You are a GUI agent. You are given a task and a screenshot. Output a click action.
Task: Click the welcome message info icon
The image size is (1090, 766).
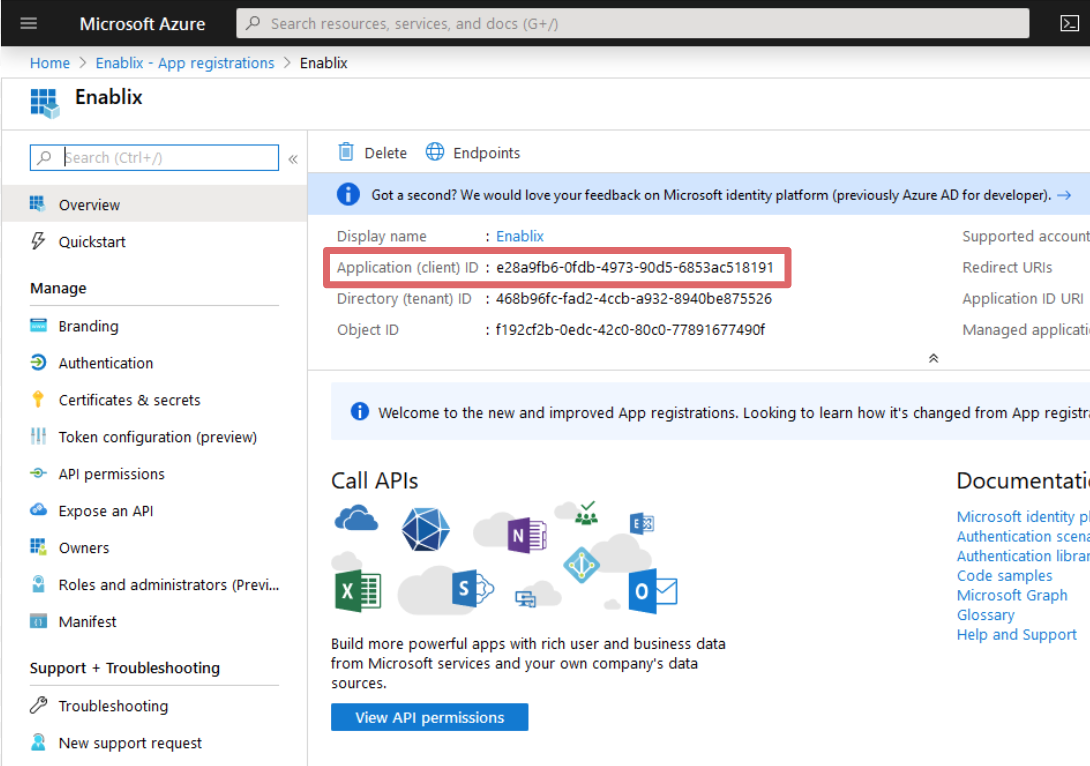coord(359,411)
